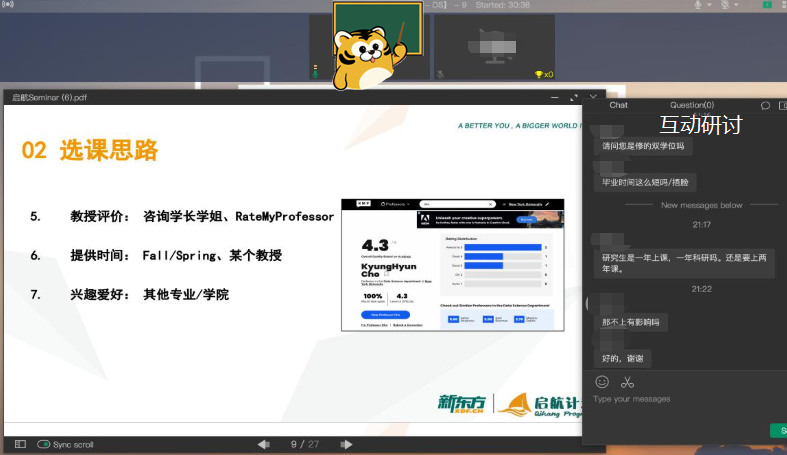This screenshot has height=455, width=787.
Task: Click the 21:22 timestamp in chat
Action: (701, 289)
